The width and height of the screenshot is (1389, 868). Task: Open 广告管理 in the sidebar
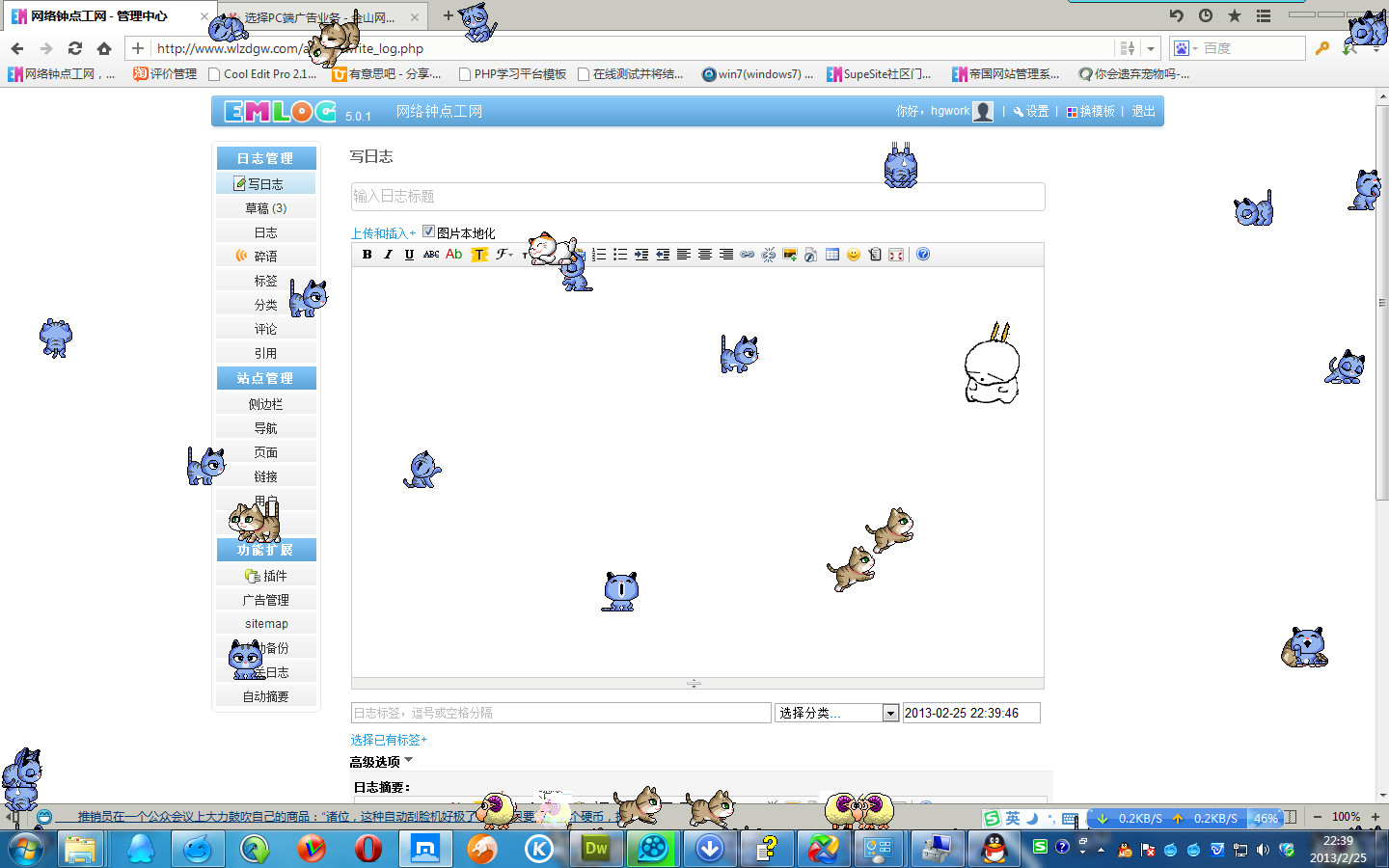[x=266, y=600]
